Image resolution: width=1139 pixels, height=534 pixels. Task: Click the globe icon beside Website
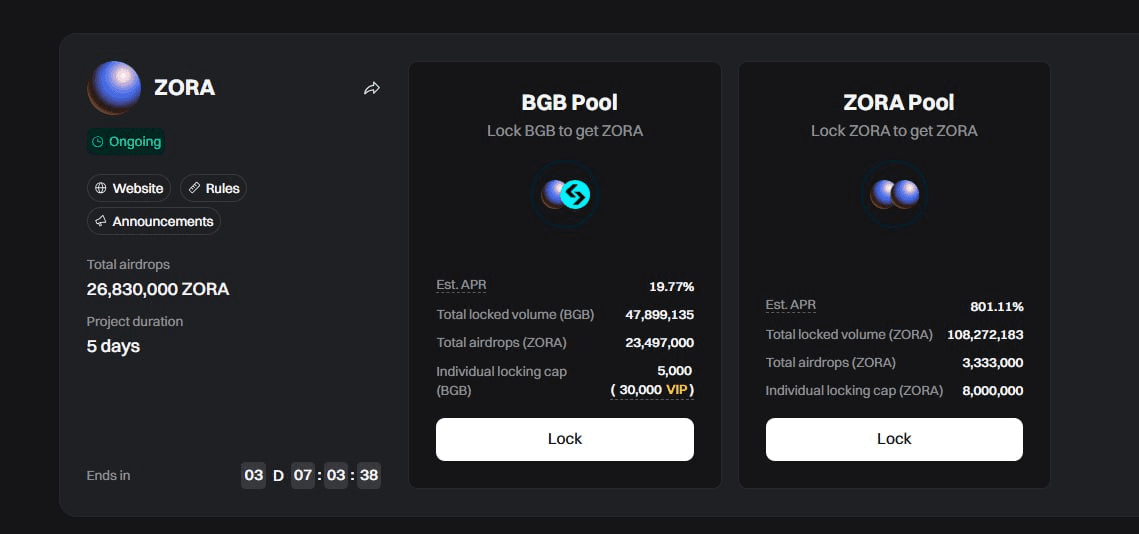100,188
